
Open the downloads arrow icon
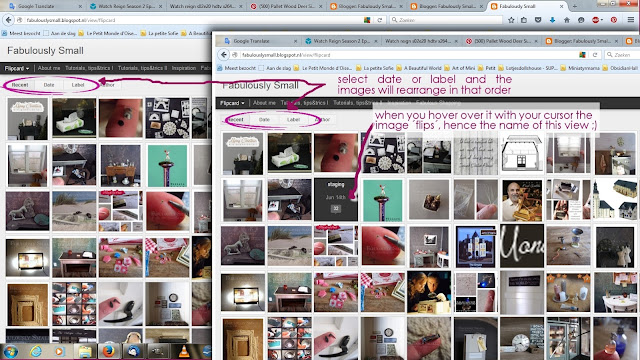click(552, 20)
